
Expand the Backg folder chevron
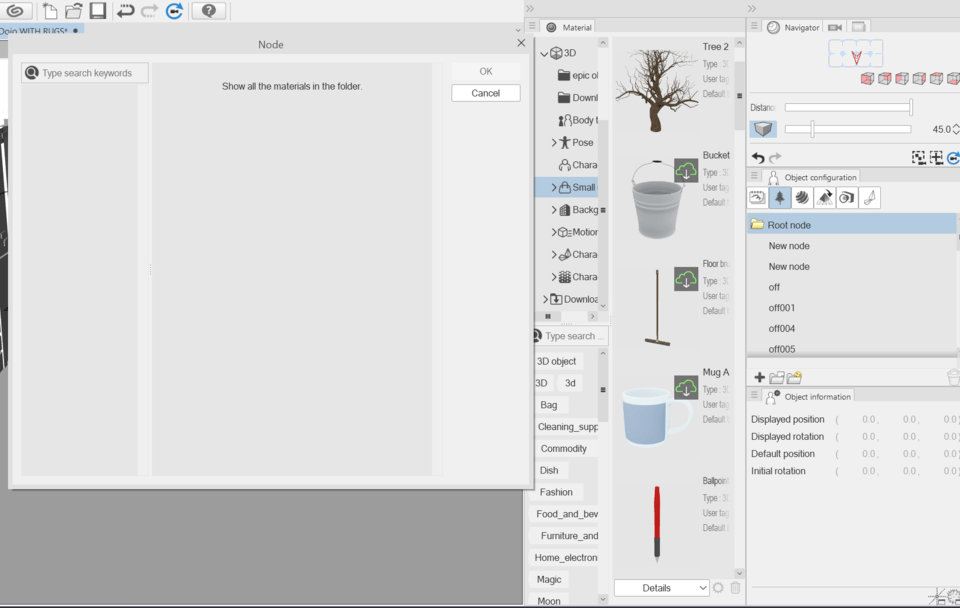point(553,210)
